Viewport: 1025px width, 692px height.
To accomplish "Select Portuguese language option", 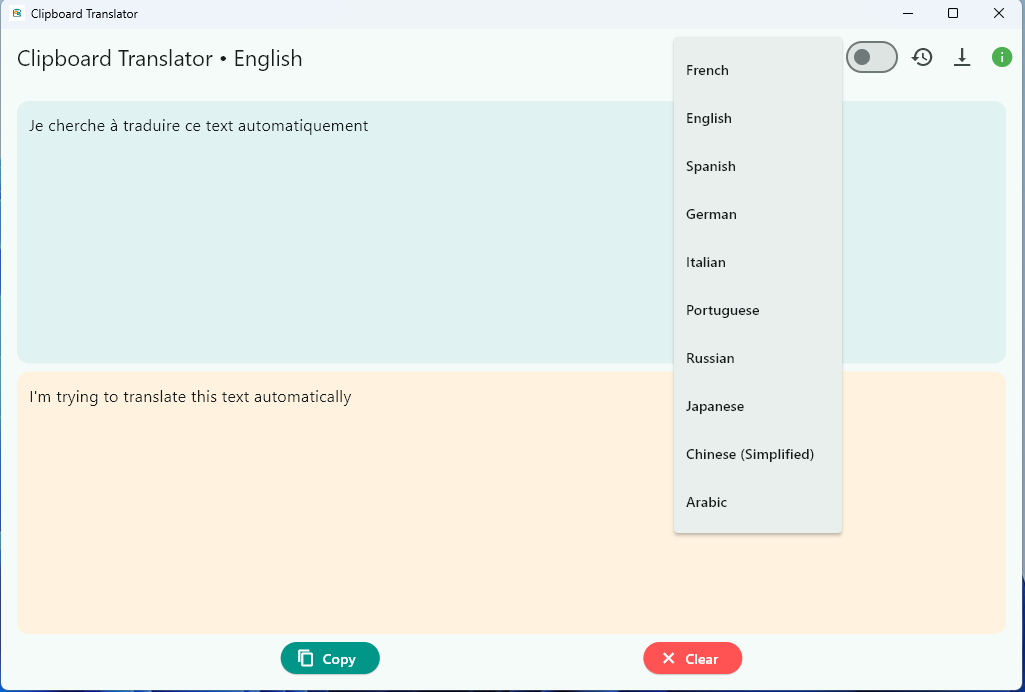I will click(758, 310).
